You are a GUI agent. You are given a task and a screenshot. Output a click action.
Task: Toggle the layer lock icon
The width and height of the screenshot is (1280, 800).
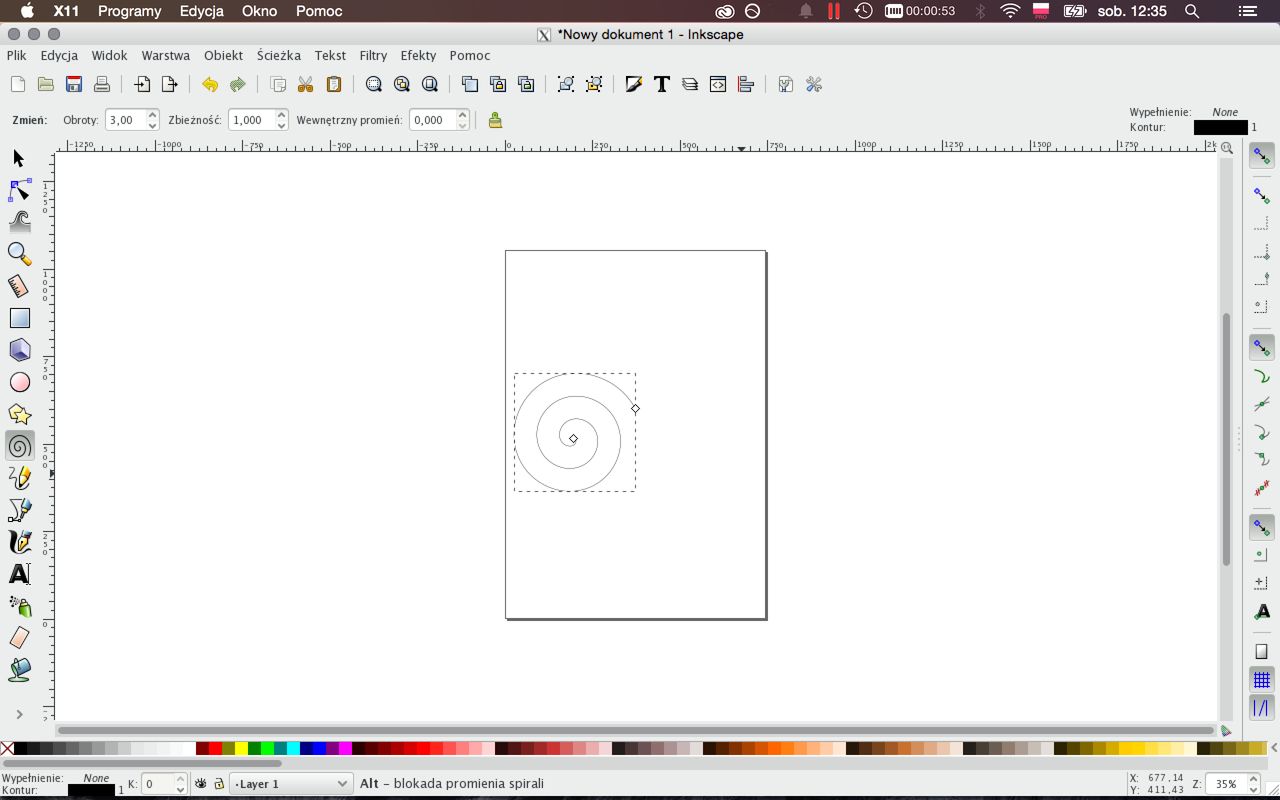[x=218, y=784]
